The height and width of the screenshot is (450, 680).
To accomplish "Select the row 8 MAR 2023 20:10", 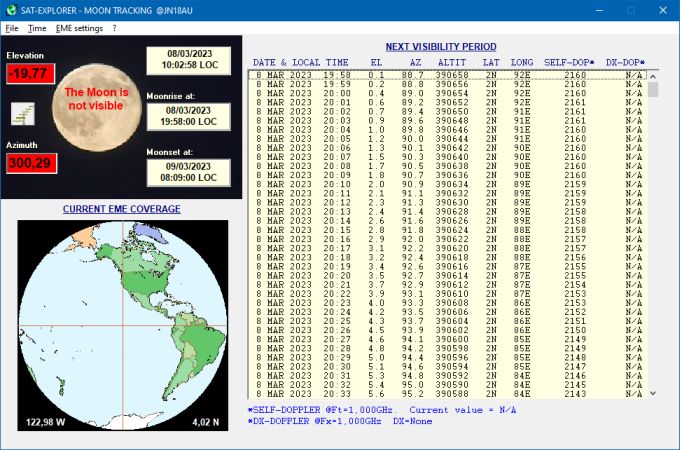I will 448,184.
